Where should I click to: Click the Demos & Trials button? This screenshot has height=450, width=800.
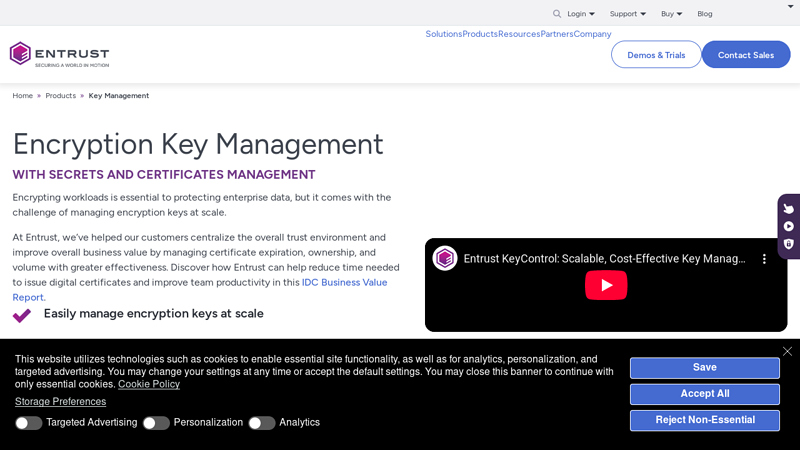(x=656, y=55)
